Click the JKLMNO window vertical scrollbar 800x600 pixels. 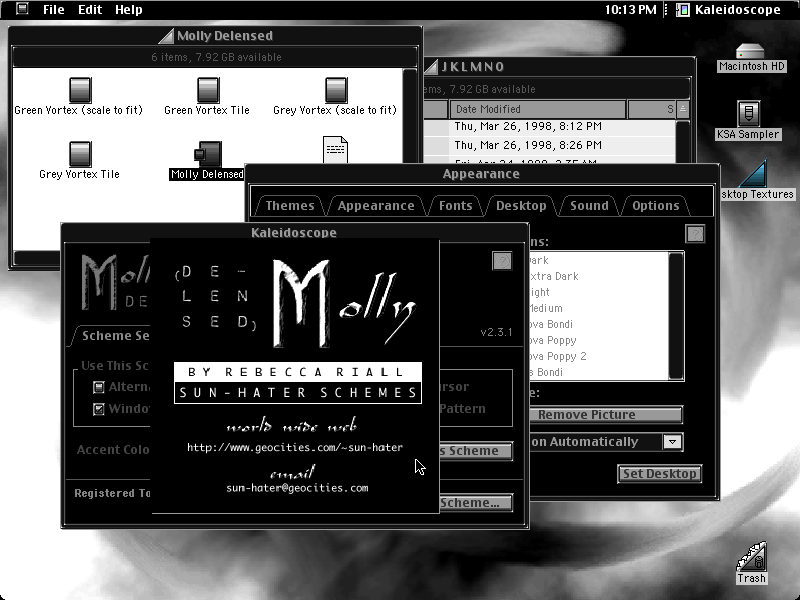click(x=683, y=141)
